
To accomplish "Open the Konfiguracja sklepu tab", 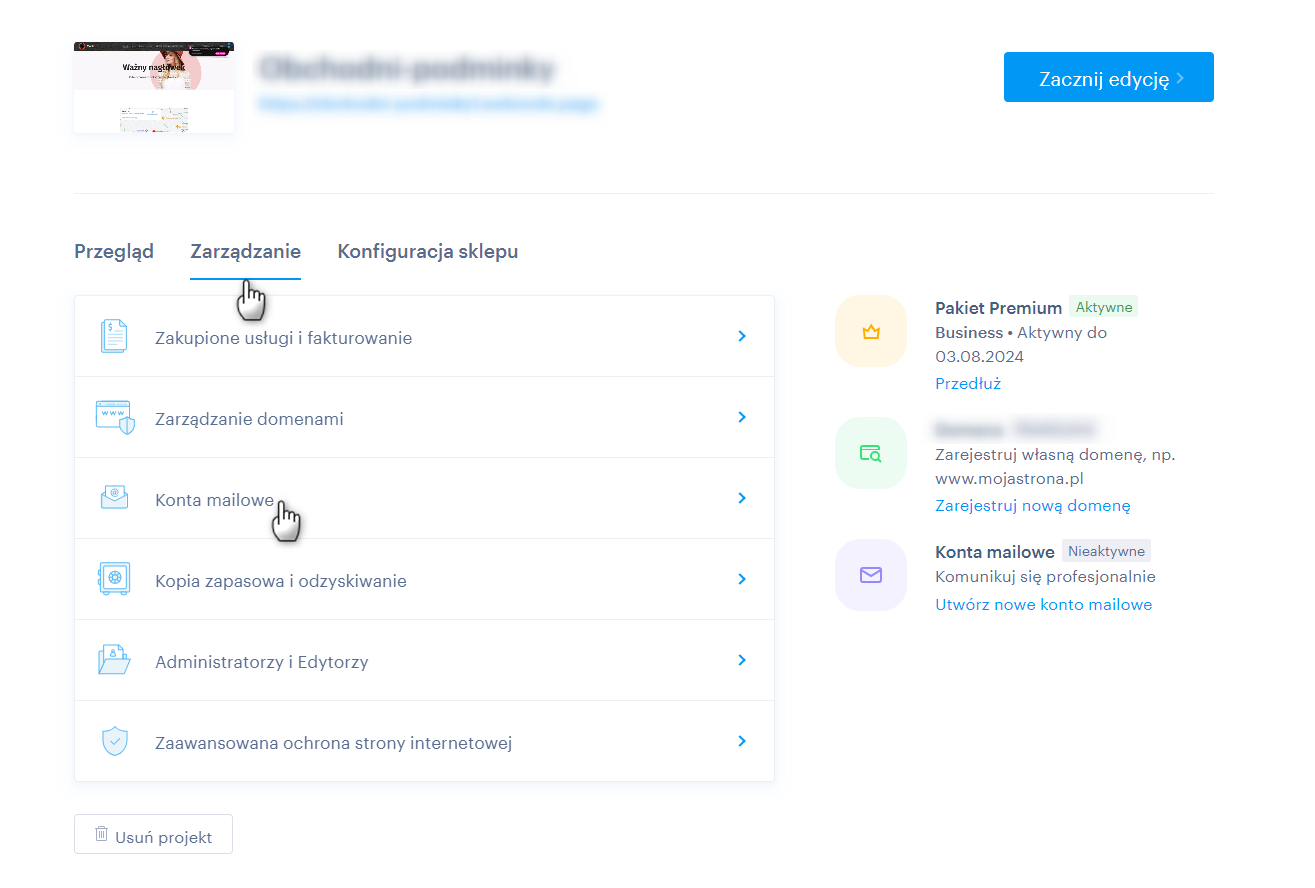I will pos(428,252).
